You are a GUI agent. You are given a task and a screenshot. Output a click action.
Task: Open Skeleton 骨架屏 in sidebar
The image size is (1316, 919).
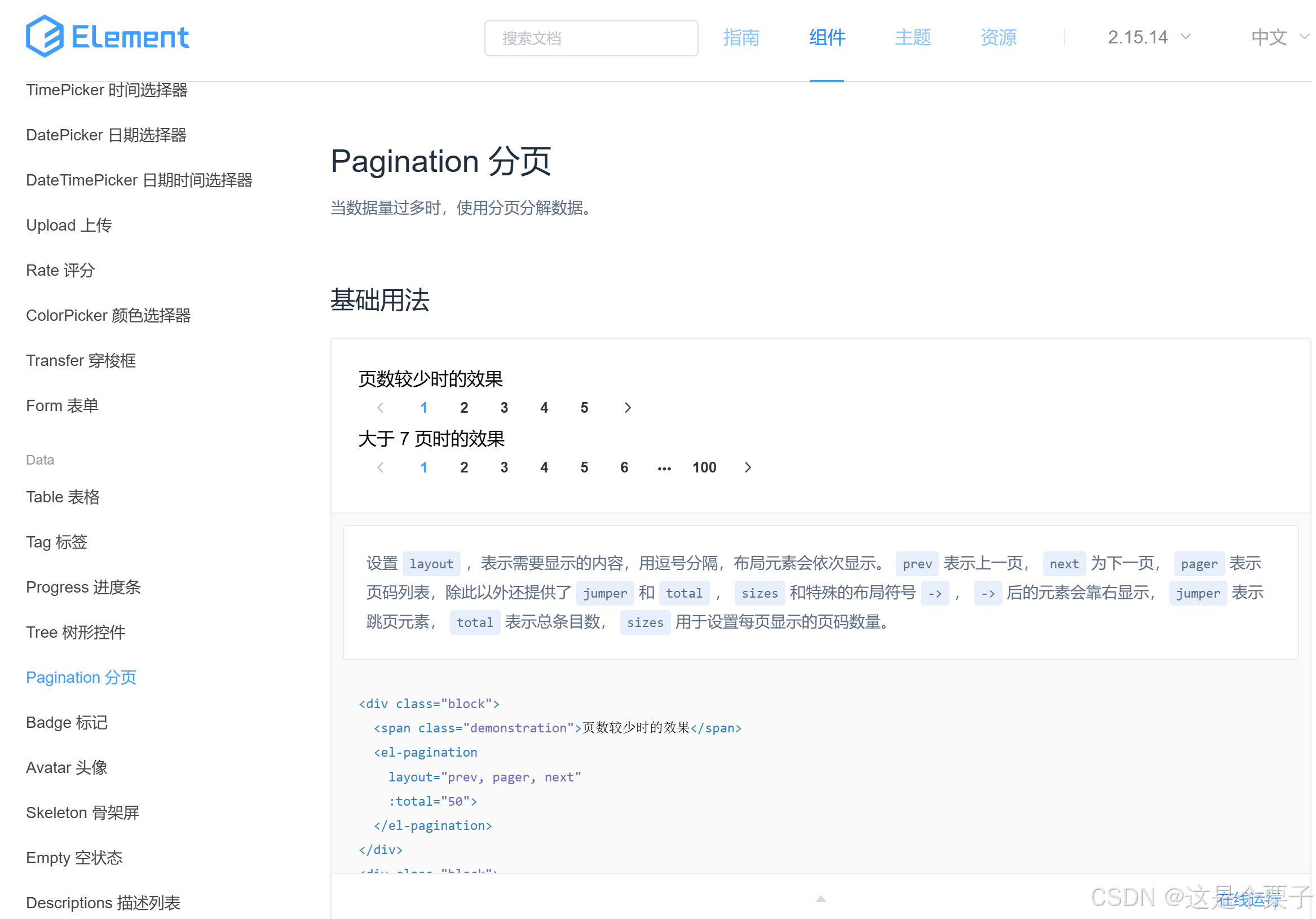tap(82, 813)
